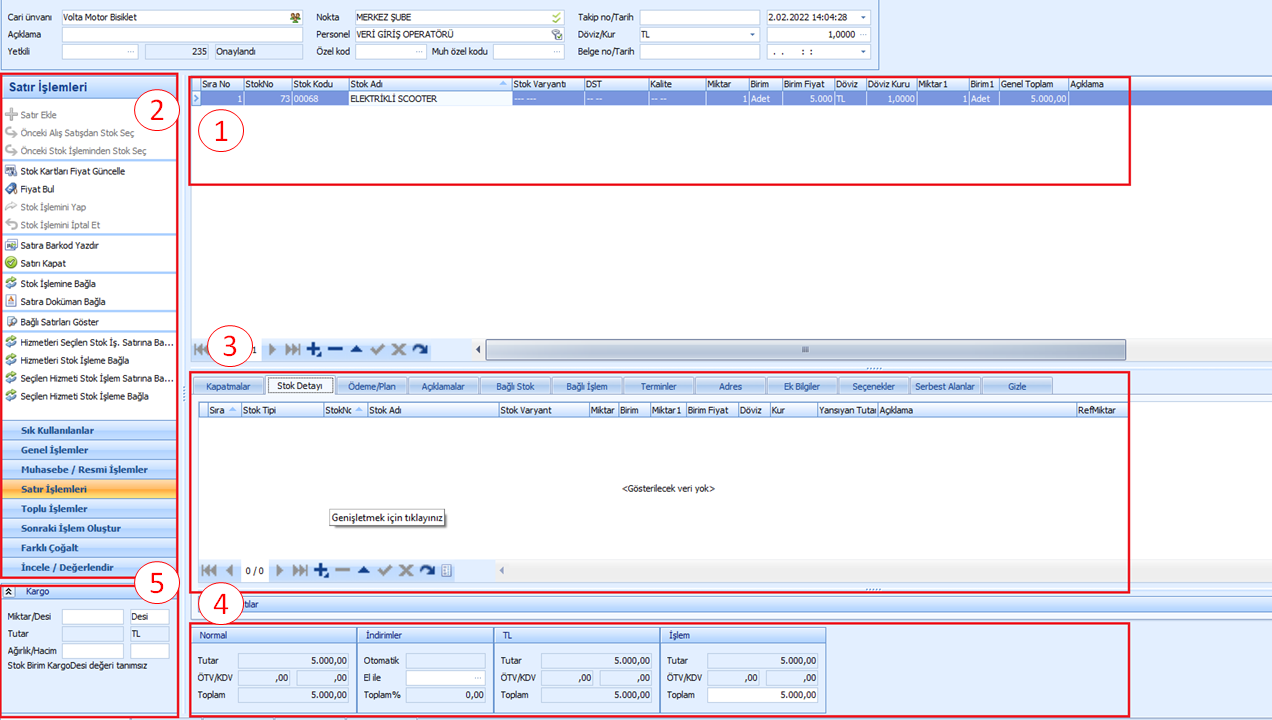Refresh data in Stok Detayı navigator
The height and width of the screenshot is (720, 1272).
(x=427, y=570)
